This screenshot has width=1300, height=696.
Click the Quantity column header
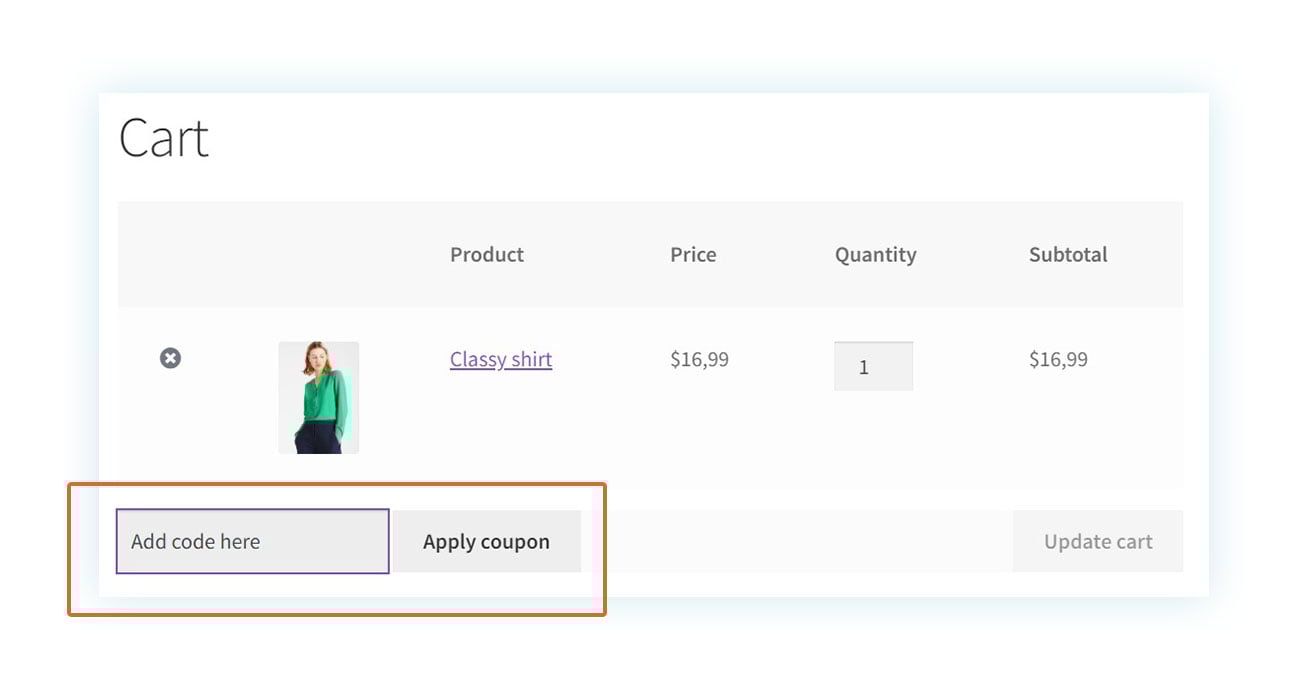875,255
